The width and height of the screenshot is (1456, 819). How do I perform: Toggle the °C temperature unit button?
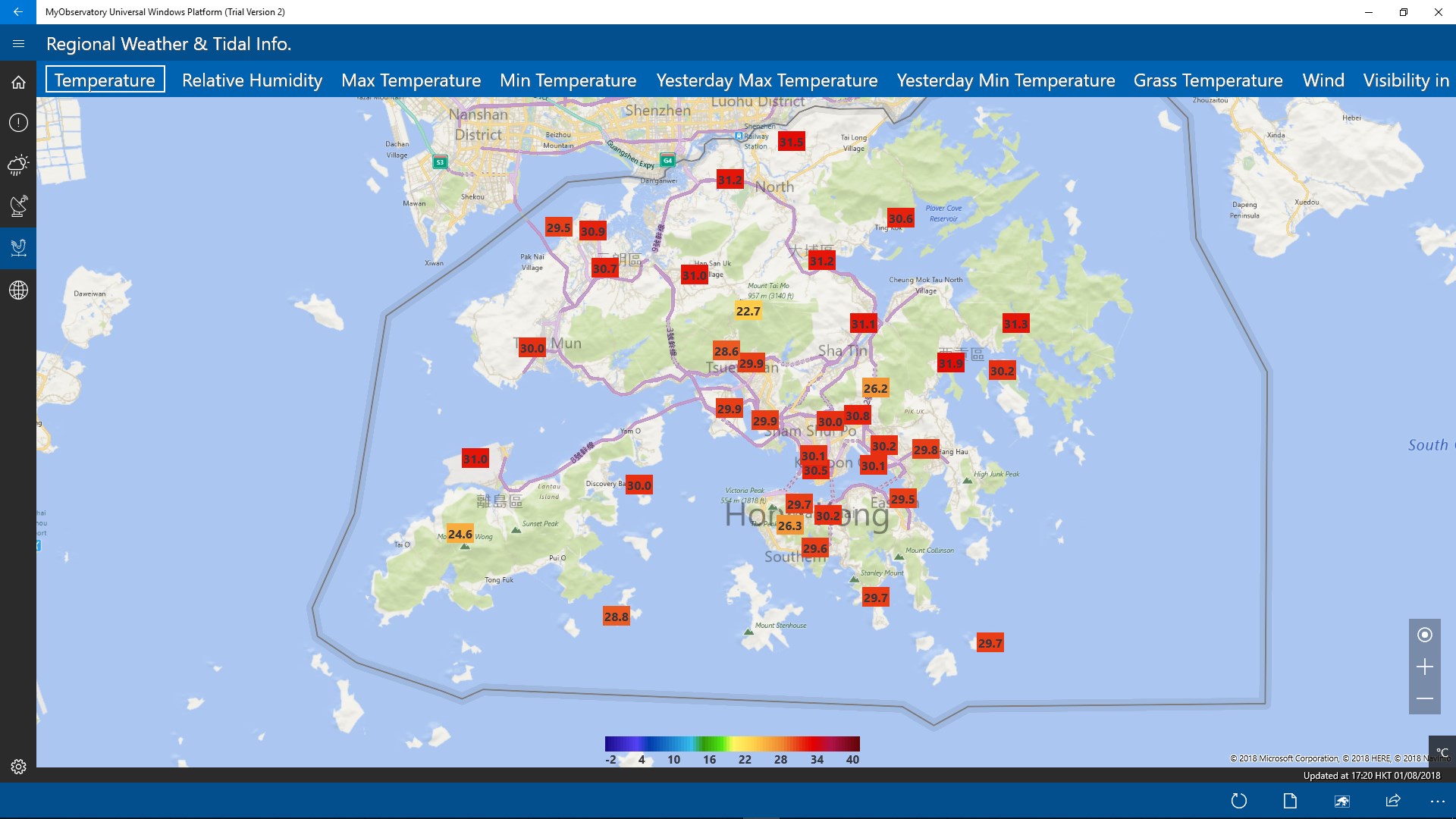click(x=1442, y=752)
